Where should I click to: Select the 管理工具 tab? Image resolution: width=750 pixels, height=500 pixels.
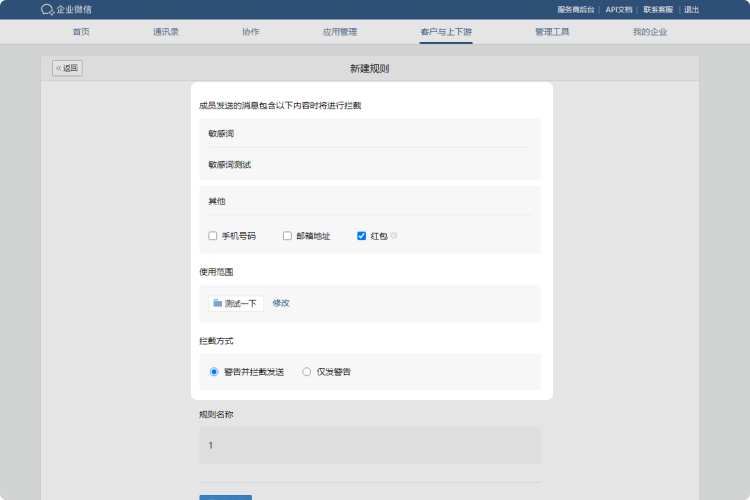coord(552,32)
